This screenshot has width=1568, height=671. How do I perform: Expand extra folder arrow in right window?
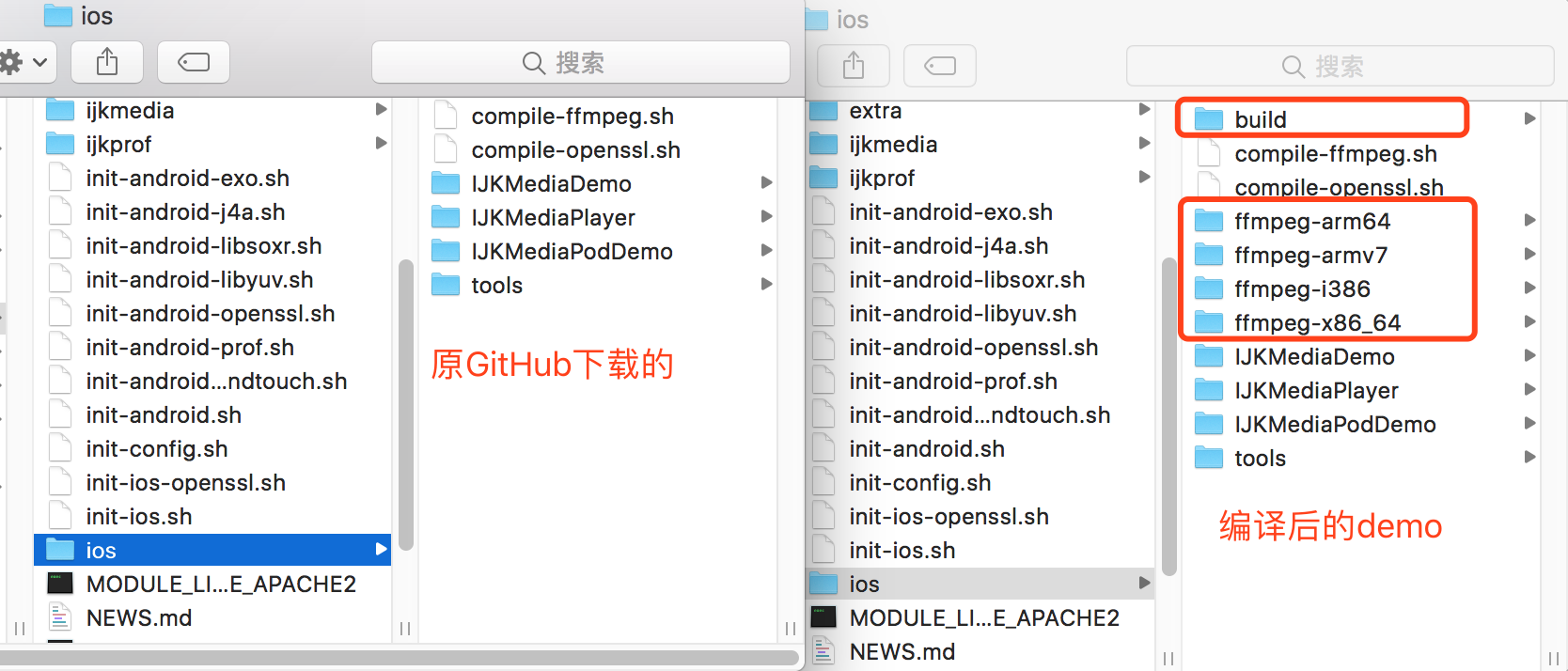pos(1144,110)
